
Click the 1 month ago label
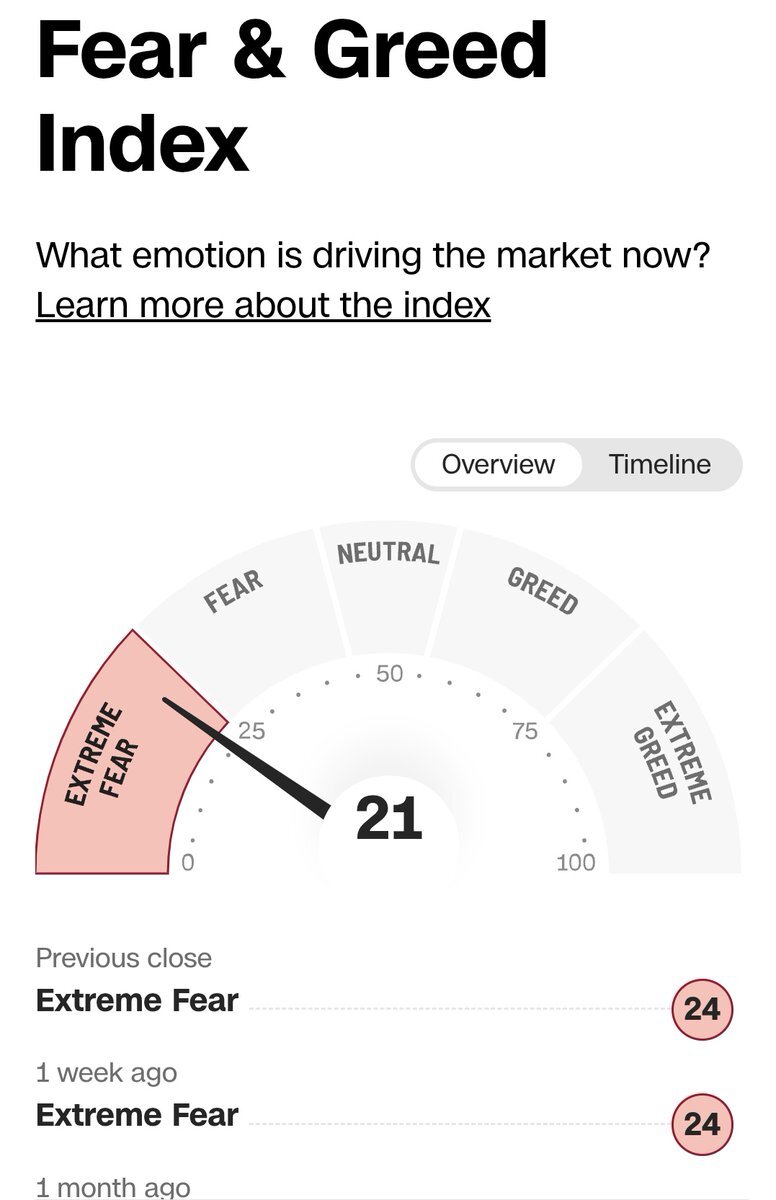click(x=113, y=1187)
